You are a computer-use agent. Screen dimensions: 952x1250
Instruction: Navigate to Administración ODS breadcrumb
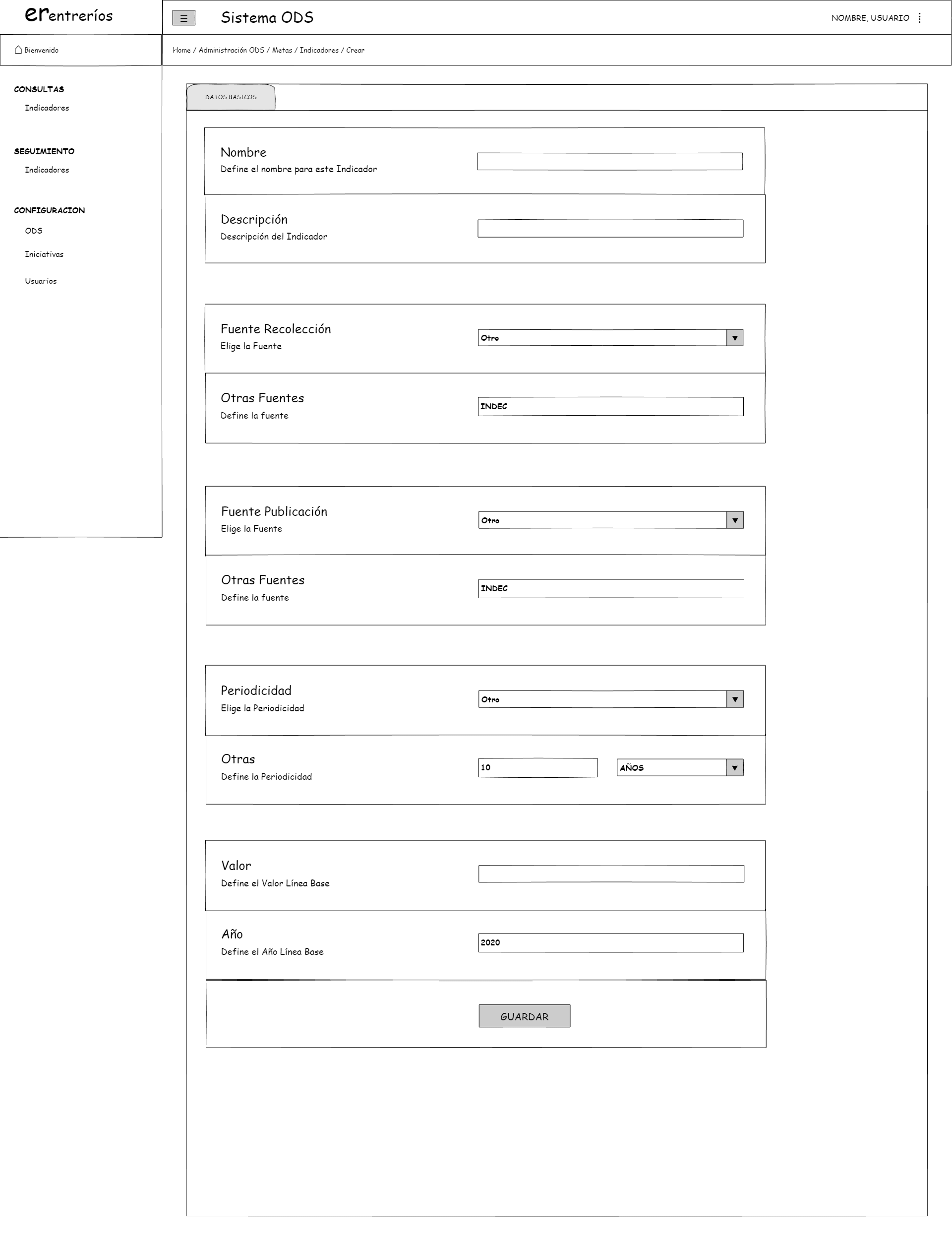tap(231, 50)
